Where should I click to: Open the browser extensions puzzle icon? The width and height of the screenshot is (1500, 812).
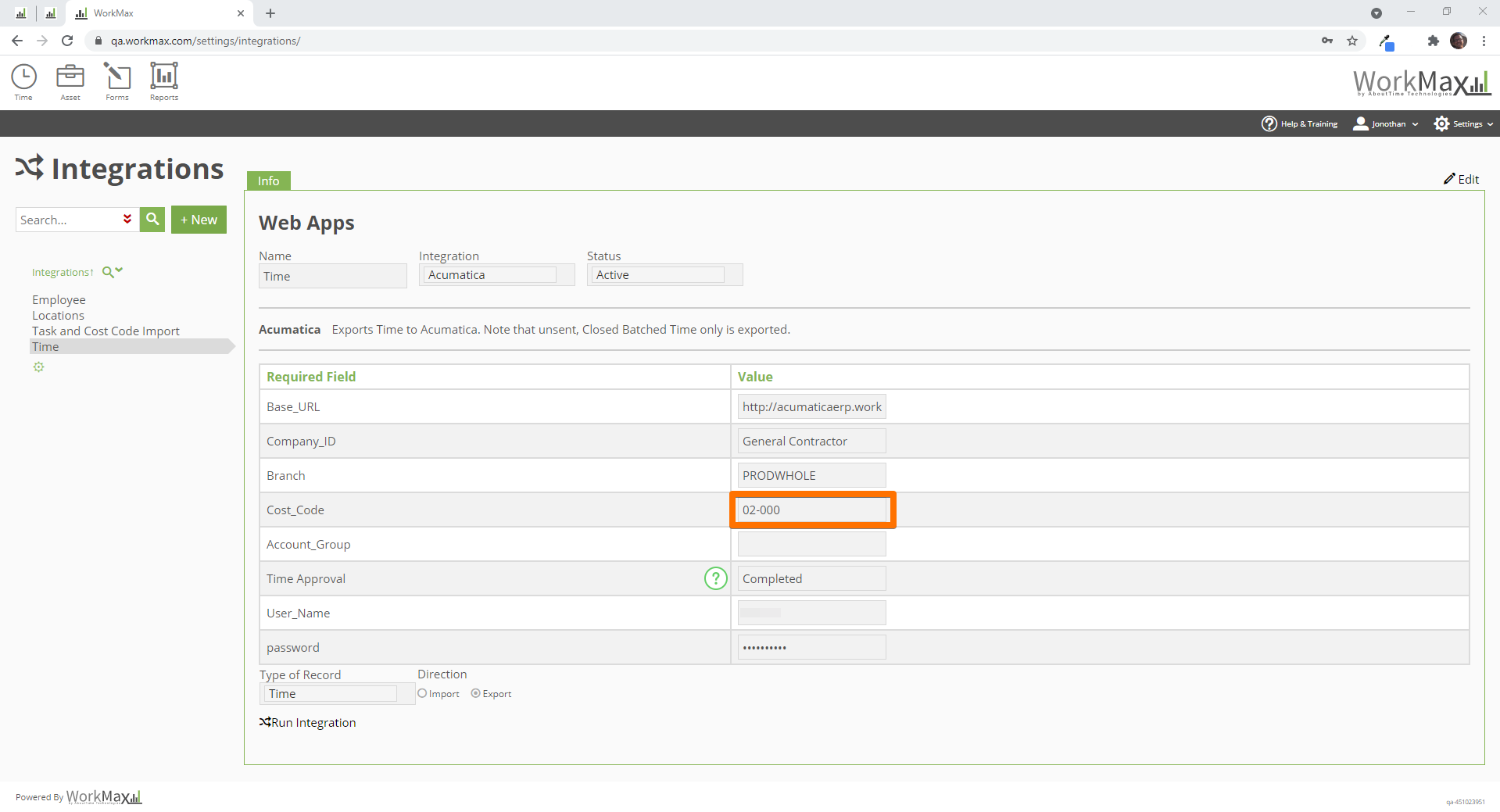[1433, 41]
